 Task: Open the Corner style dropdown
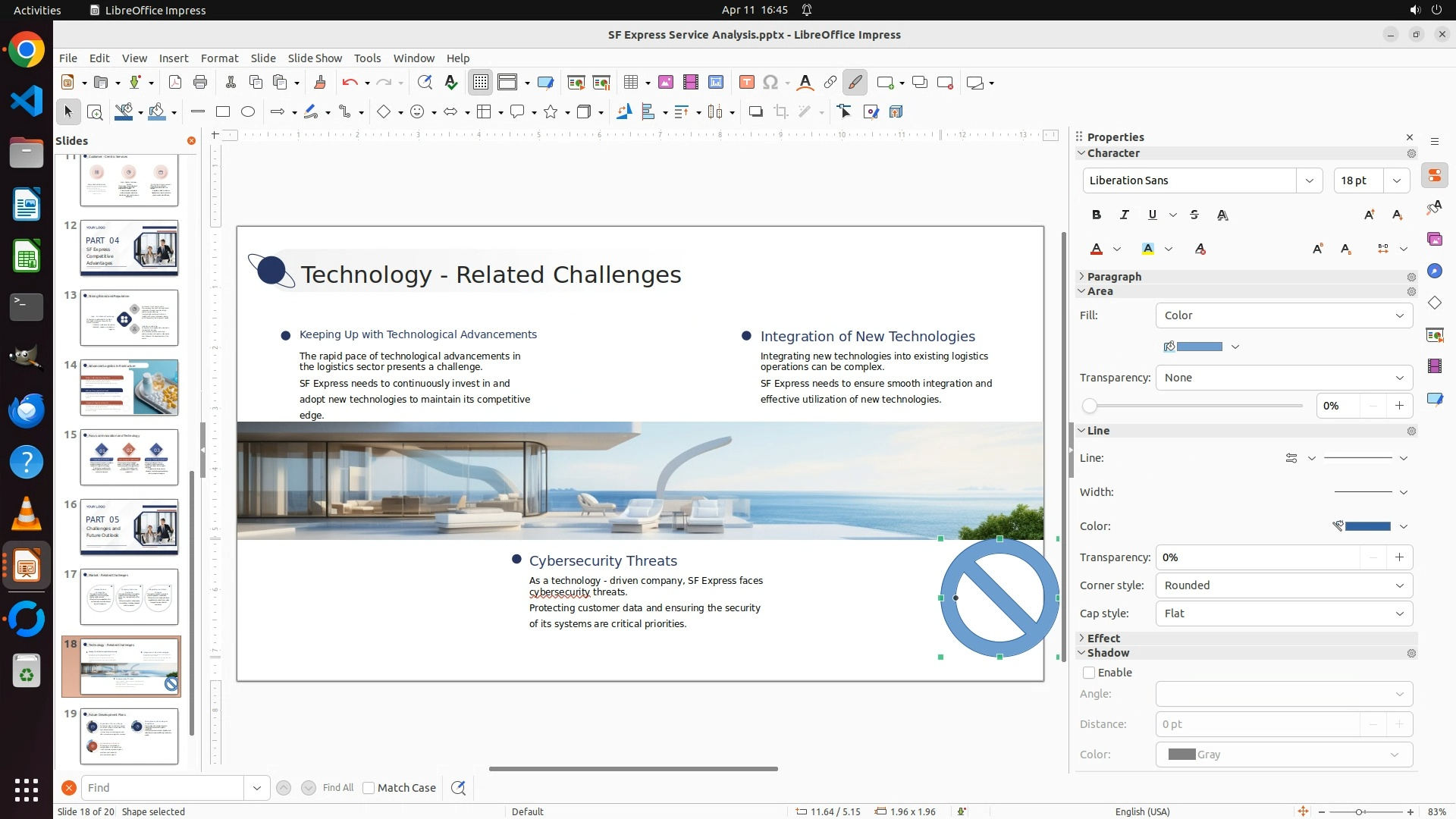(x=1283, y=585)
